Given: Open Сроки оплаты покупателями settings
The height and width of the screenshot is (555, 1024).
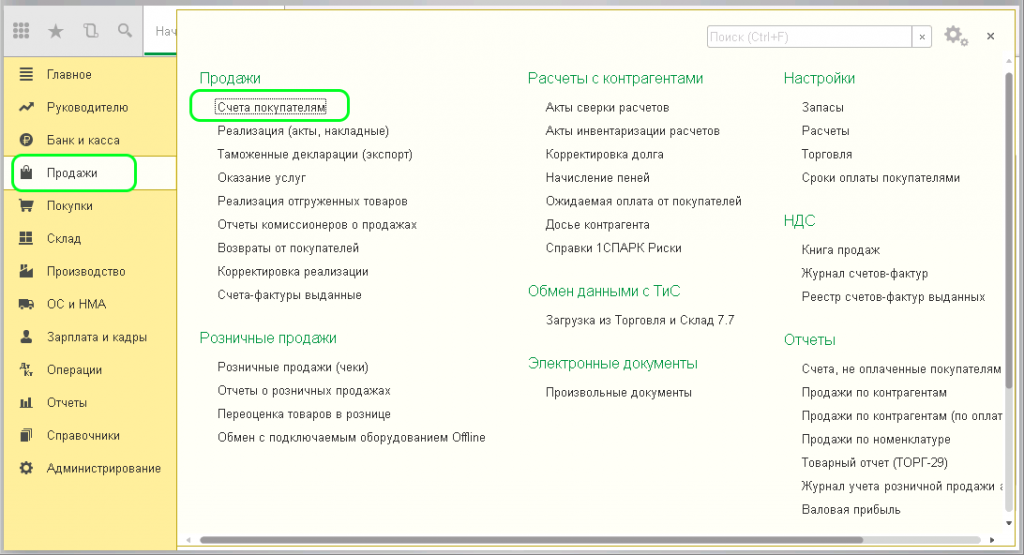Looking at the screenshot, I should (881, 178).
